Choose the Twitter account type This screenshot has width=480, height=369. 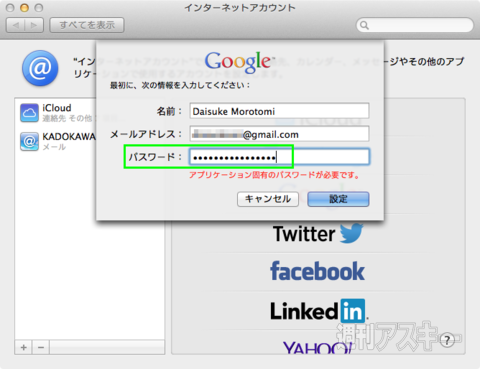(318, 233)
